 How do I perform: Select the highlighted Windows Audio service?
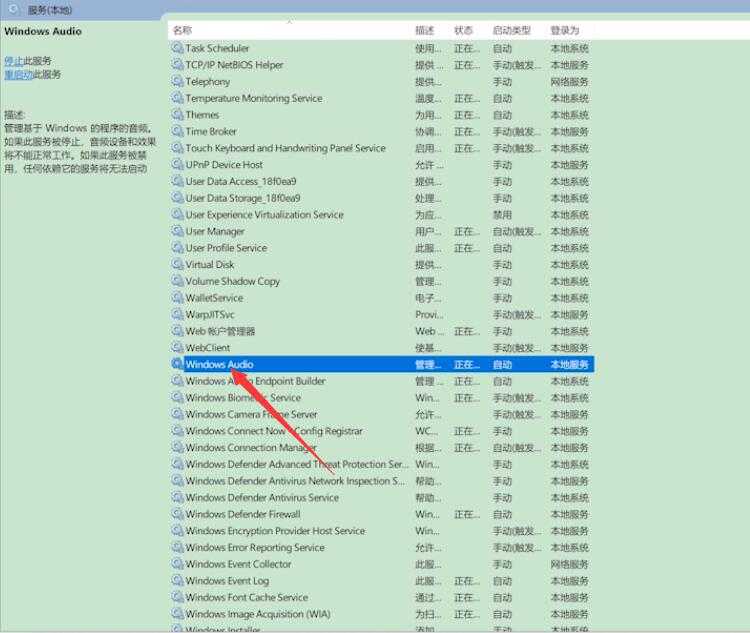[383, 364]
